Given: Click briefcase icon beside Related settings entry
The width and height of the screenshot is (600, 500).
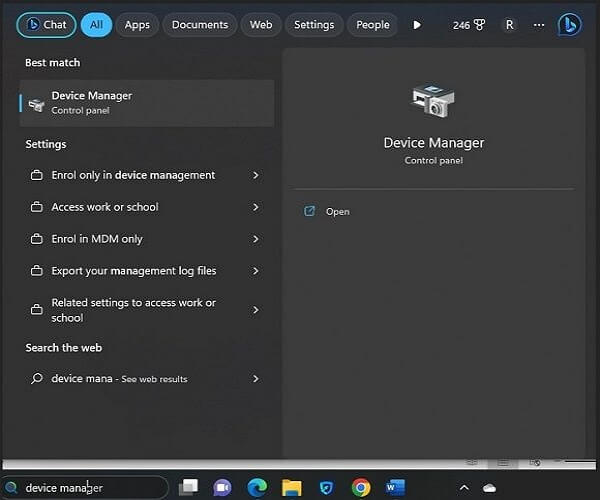Looking at the screenshot, I should point(37,309).
